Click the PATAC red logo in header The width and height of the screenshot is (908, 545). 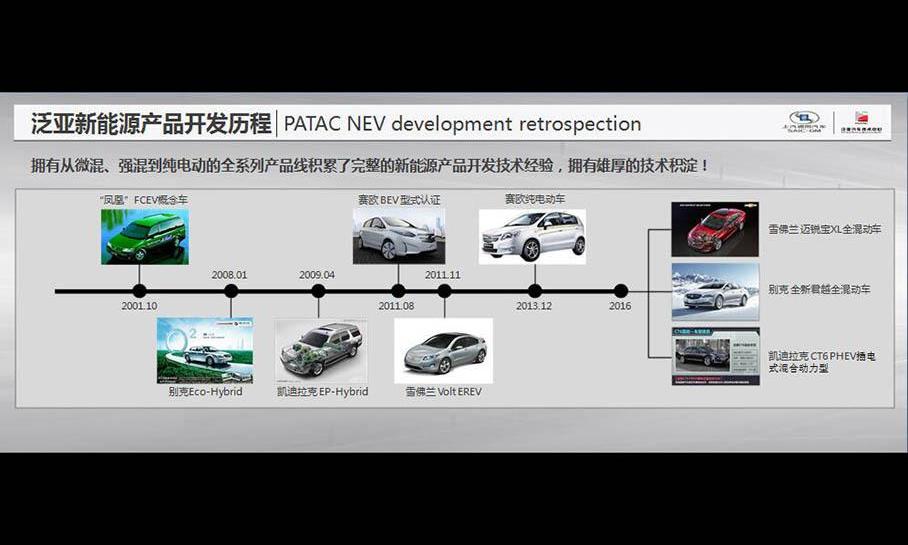pos(862,122)
